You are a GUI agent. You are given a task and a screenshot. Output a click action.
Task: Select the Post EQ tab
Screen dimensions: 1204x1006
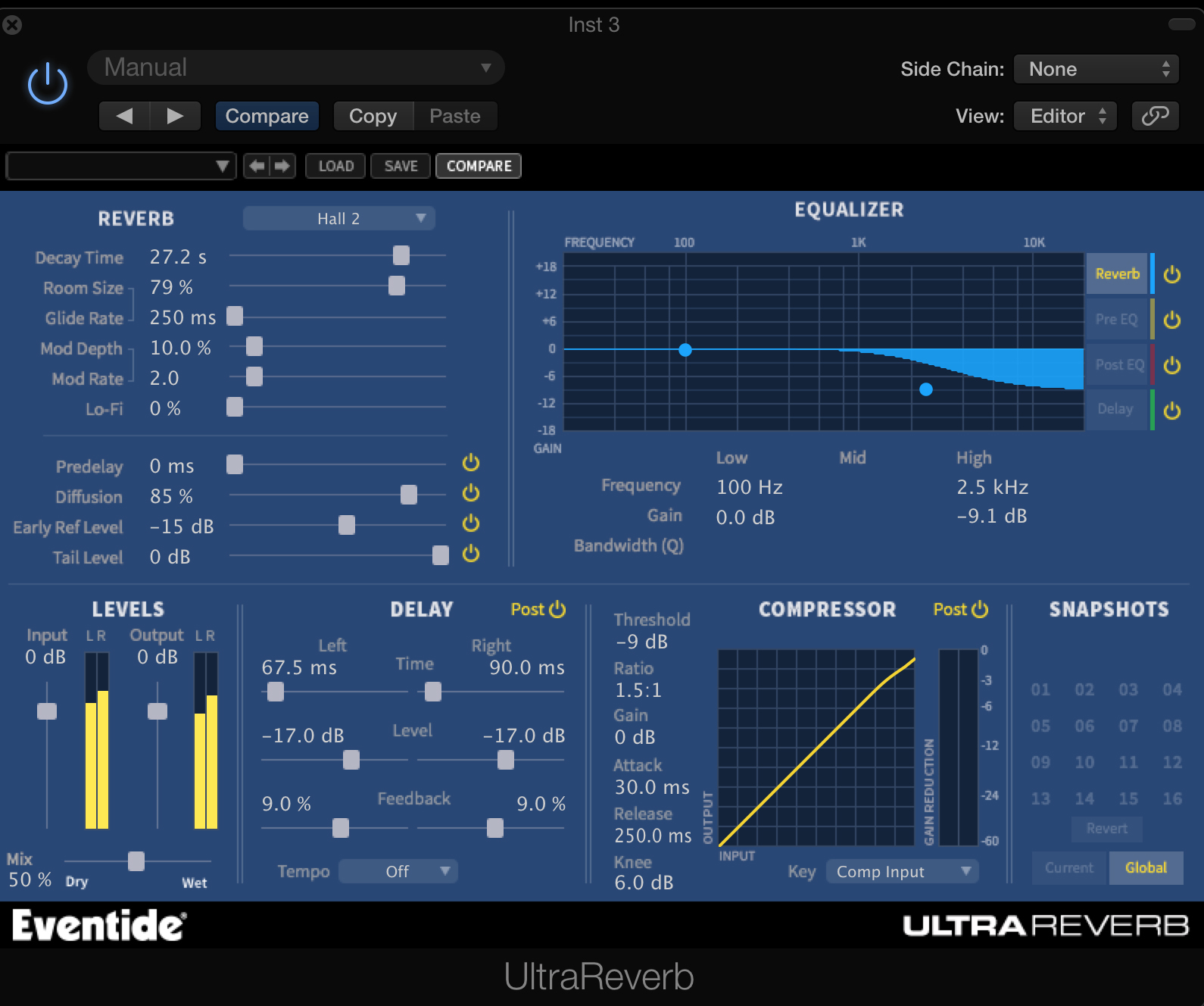[1118, 364]
